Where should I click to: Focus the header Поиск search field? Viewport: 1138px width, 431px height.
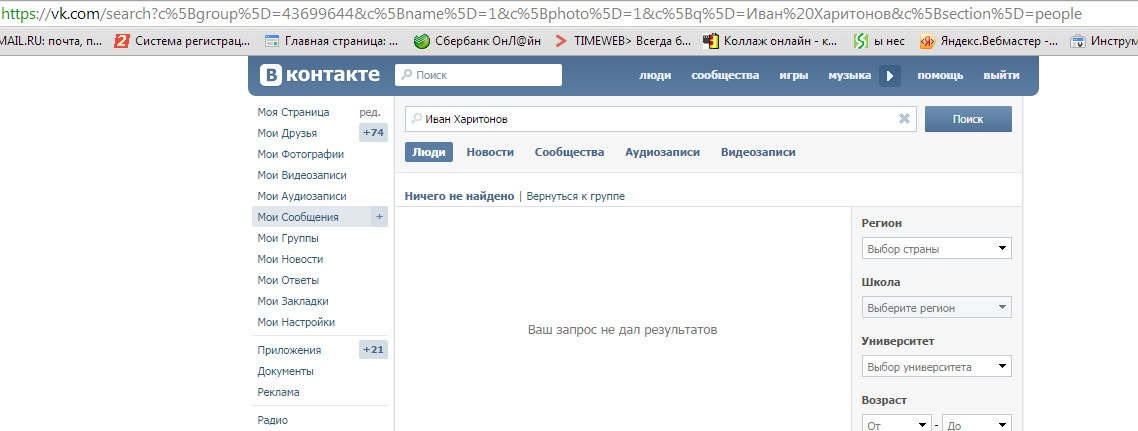478,75
